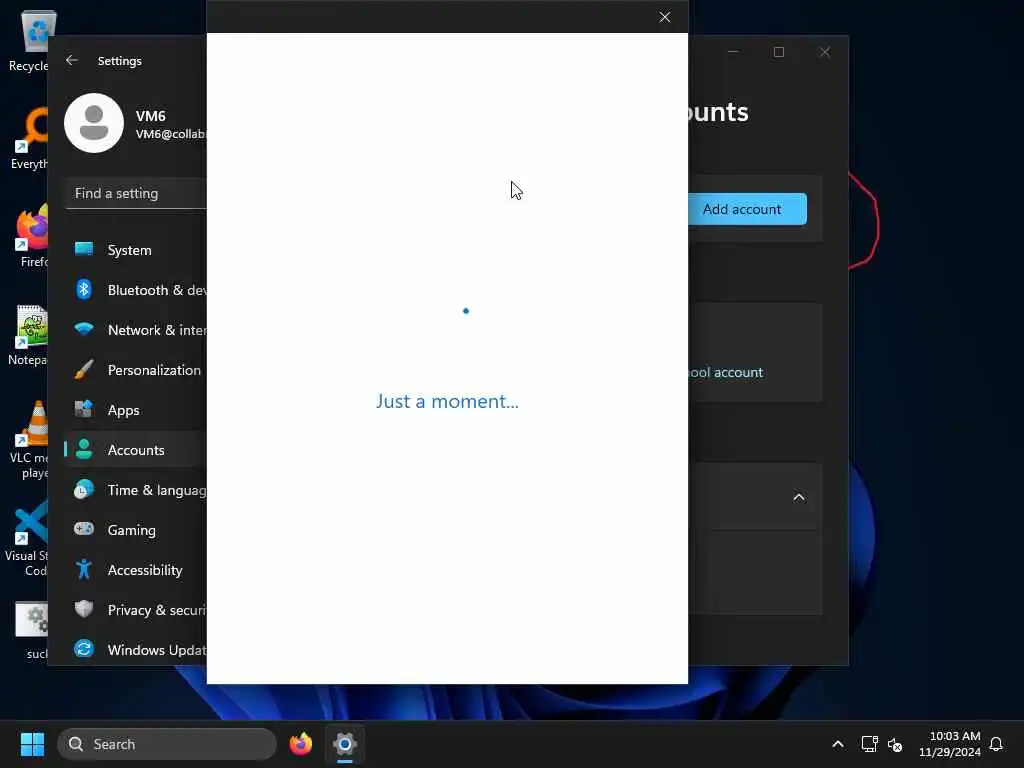Click the System display icon
This screenshot has width=1024, height=768.
[x=84, y=249]
